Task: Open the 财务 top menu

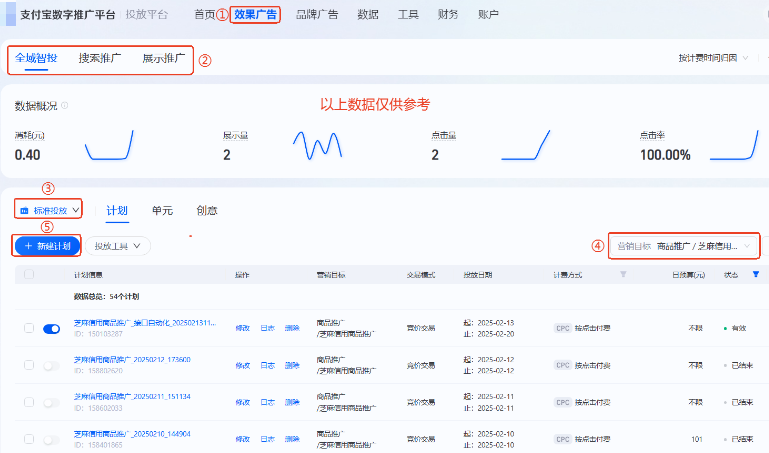Action: [448, 14]
